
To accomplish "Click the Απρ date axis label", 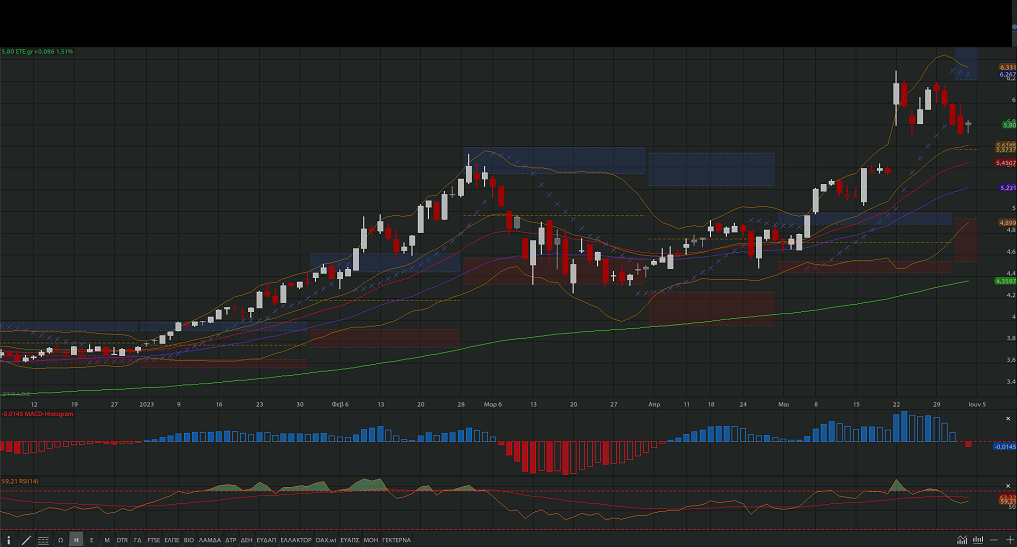I will [654, 404].
